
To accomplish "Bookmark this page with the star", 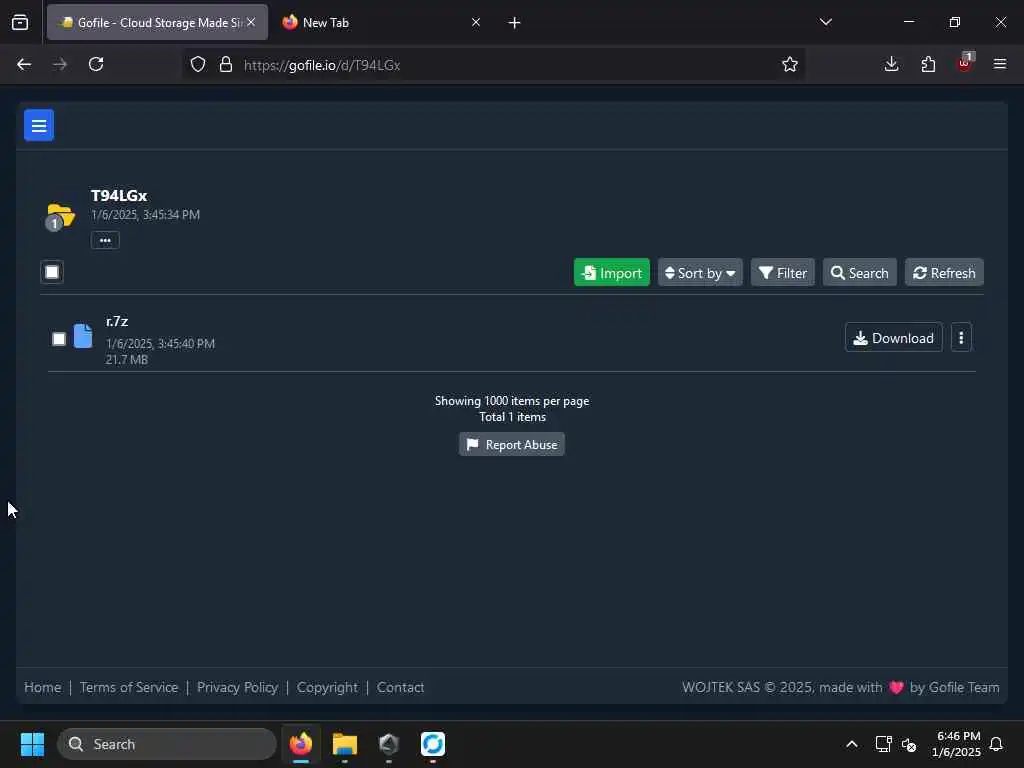I will 790,64.
